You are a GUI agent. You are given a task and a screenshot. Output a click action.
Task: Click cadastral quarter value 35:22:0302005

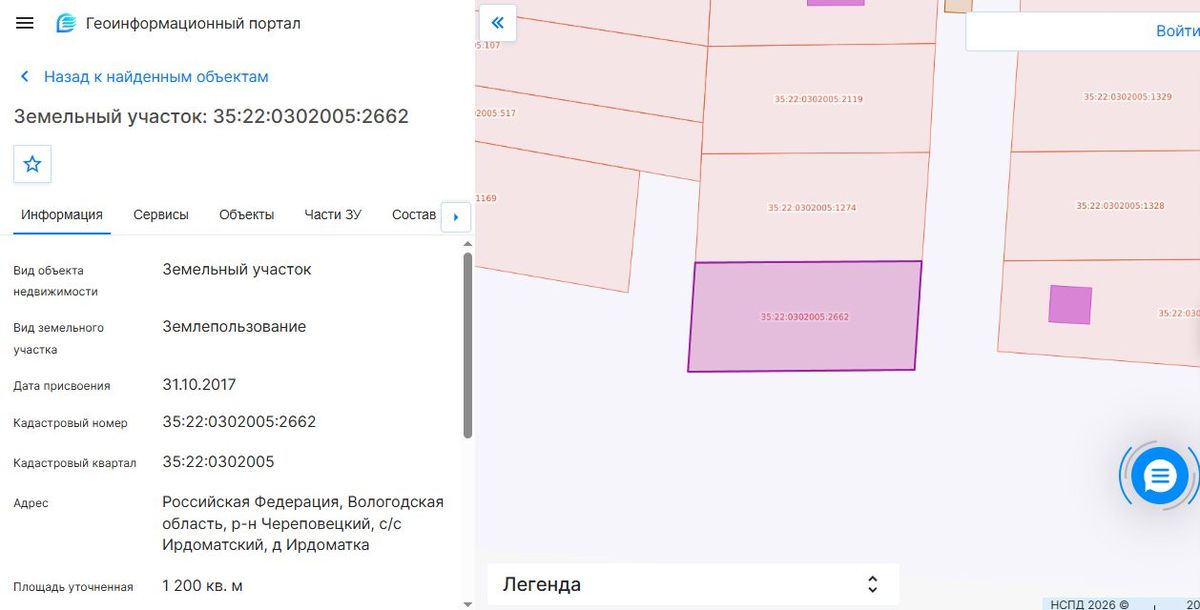click(x=218, y=462)
